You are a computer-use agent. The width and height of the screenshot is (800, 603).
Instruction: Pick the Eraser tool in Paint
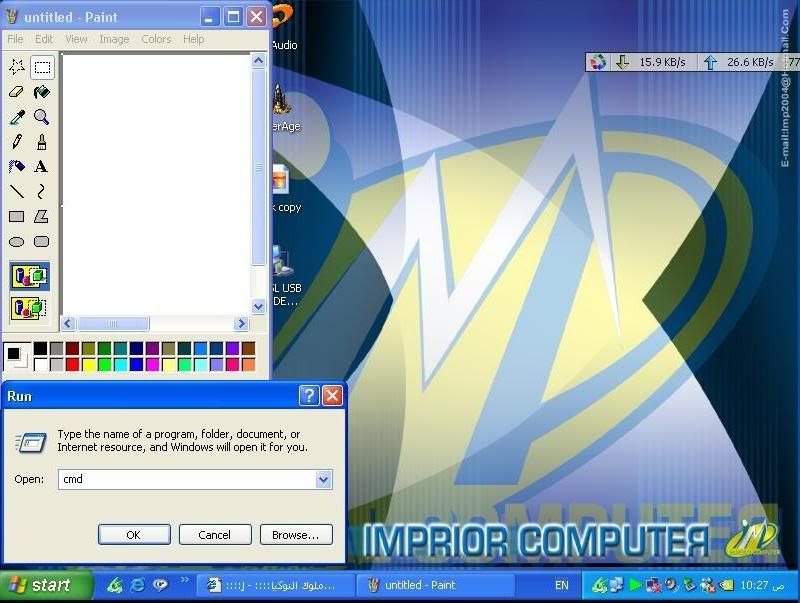(x=17, y=92)
